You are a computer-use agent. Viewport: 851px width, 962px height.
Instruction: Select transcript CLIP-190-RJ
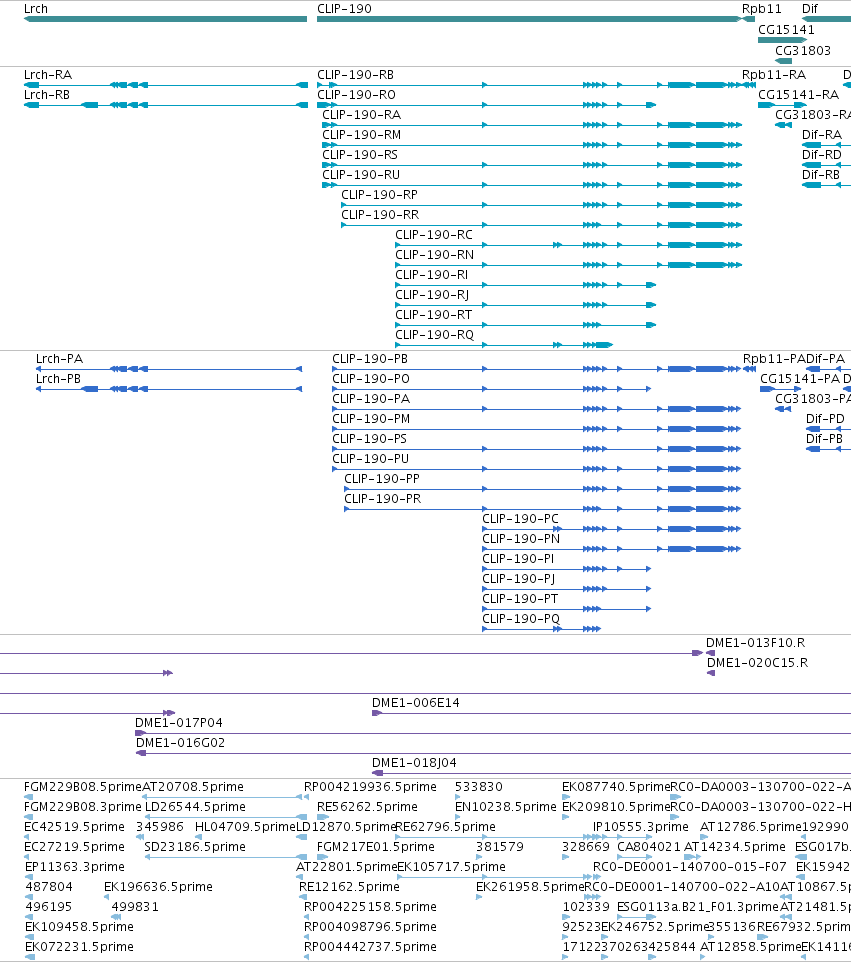[x=432, y=295]
